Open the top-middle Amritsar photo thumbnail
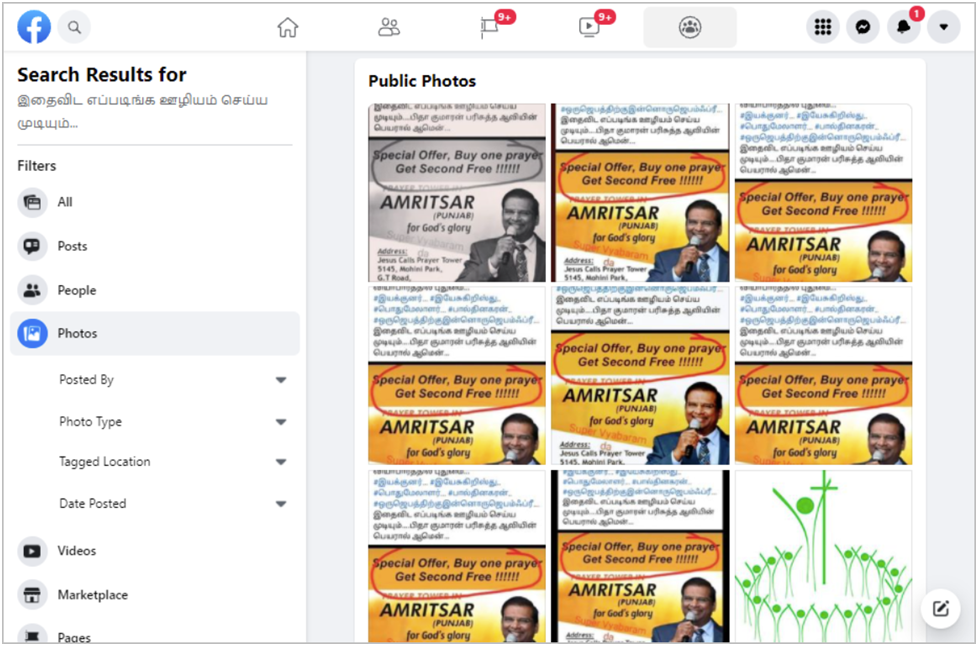The width and height of the screenshot is (978, 646). tap(640, 193)
